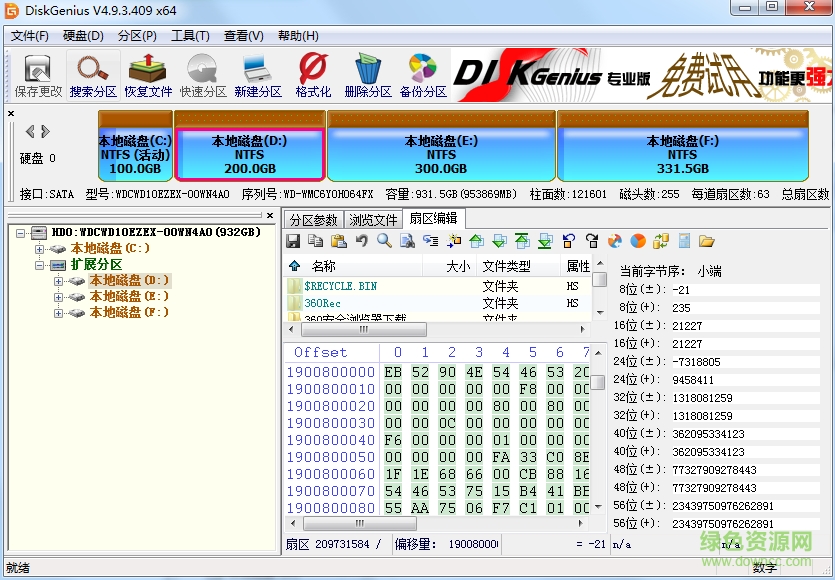Open the Search Partition tool
Screen dimensions: 835x580
click(92, 70)
